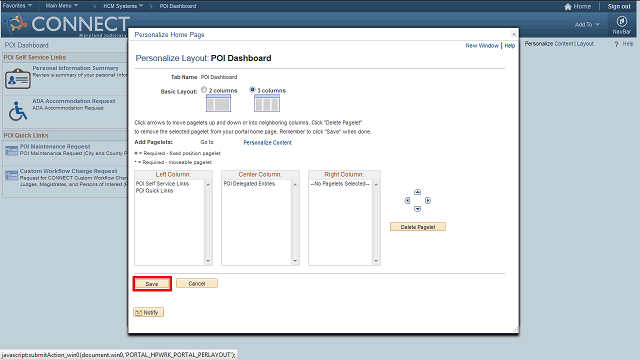Open the New Window link
This screenshot has width=640, height=360.
coord(482,46)
